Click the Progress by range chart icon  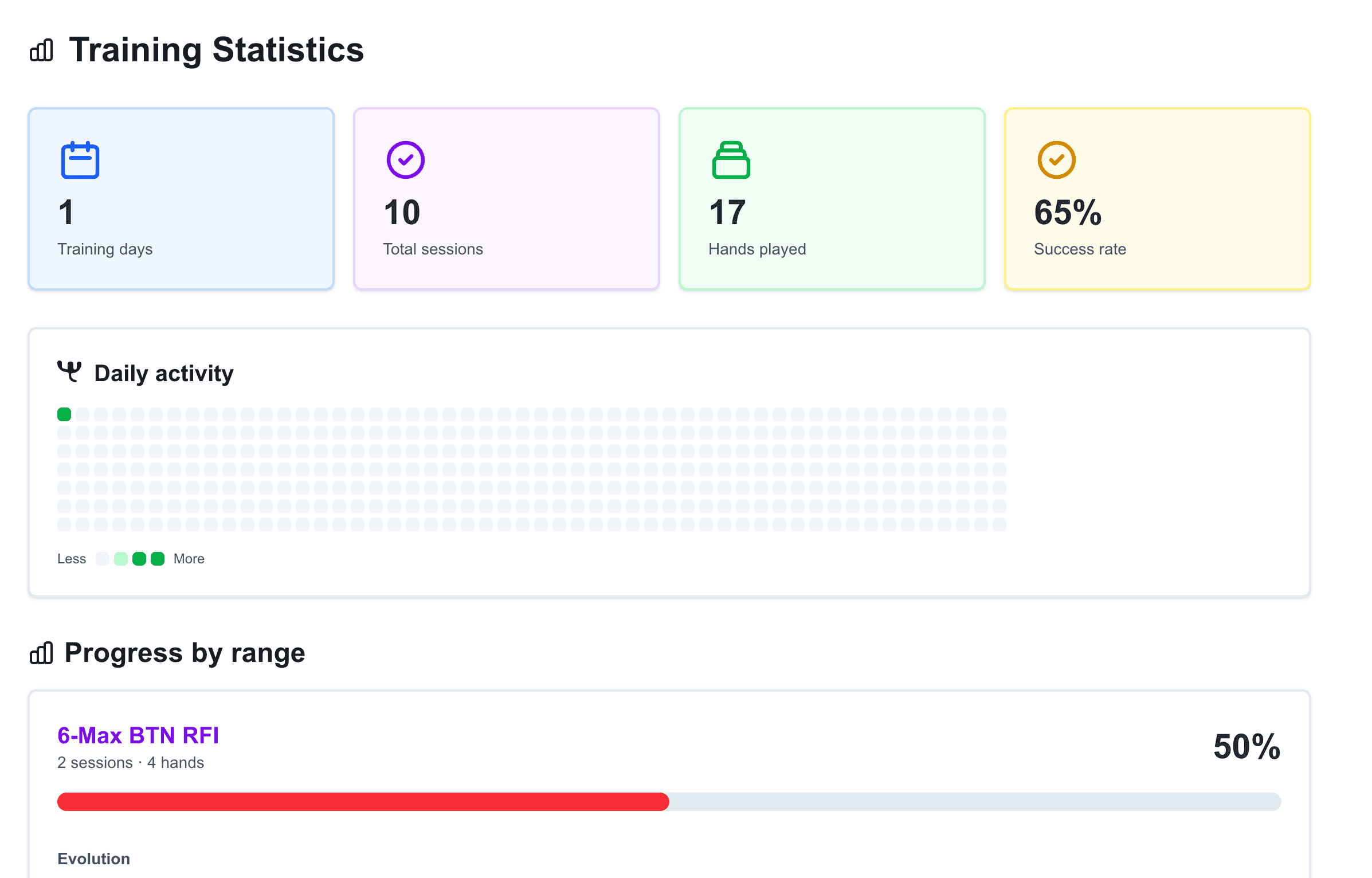pos(41,653)
